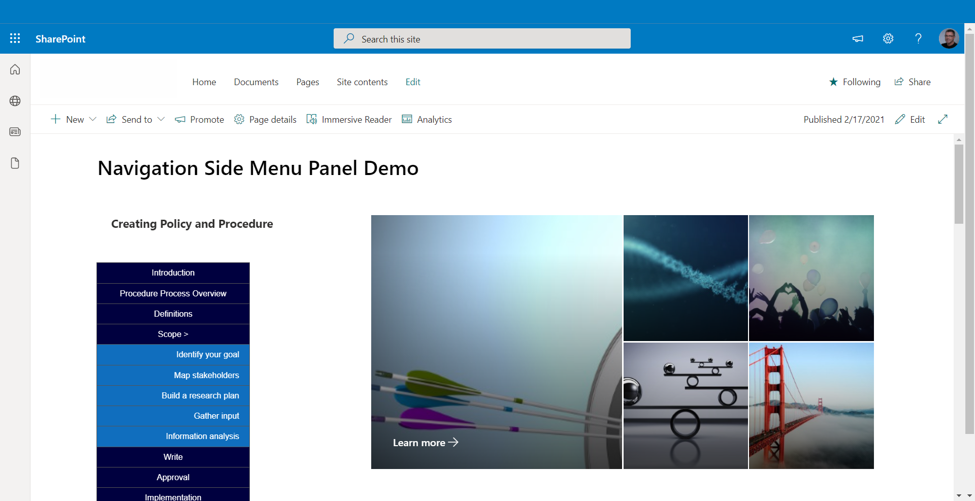Open the user profile picture
The height and width of the screenshot is (501, 975).
coord(948,39)
